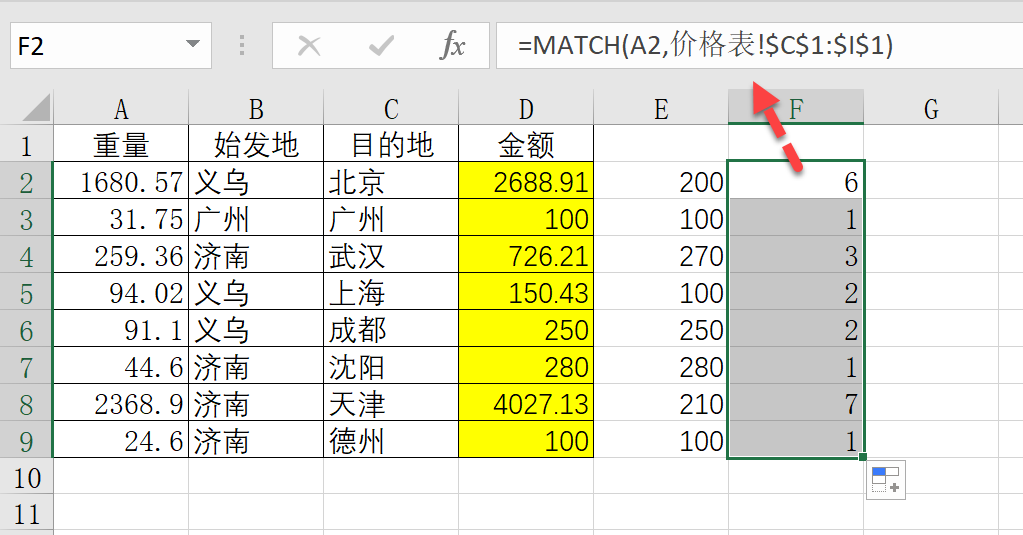Image resolution: width=1023 pixels, height=535 pixels.
Task: Select column B header
Action: pos(256,108)
